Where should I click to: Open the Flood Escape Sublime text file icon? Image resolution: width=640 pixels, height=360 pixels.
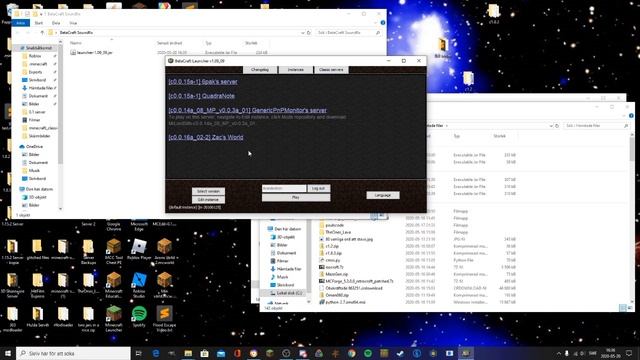(164, 319)
